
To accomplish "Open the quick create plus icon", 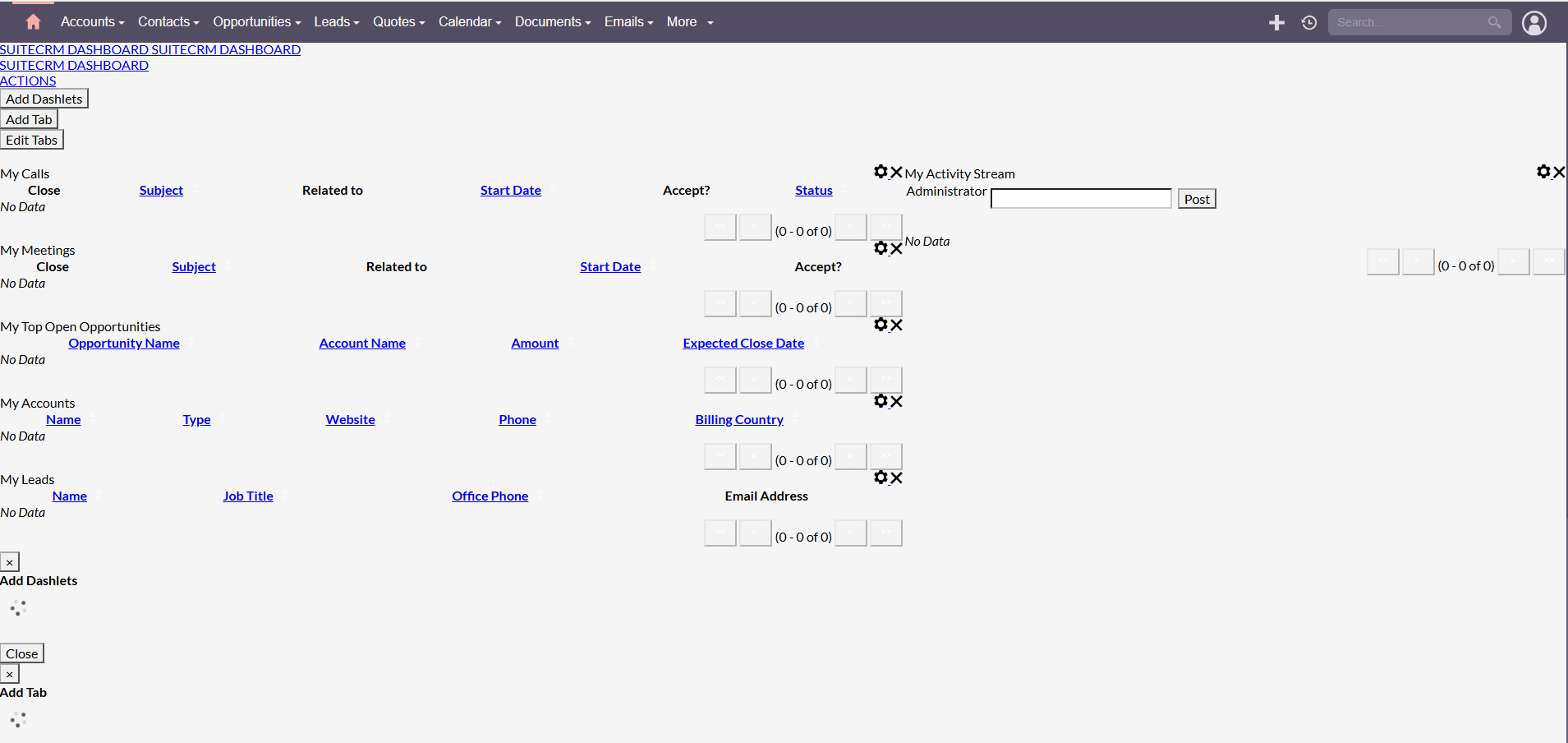I will click(1276, 22).
